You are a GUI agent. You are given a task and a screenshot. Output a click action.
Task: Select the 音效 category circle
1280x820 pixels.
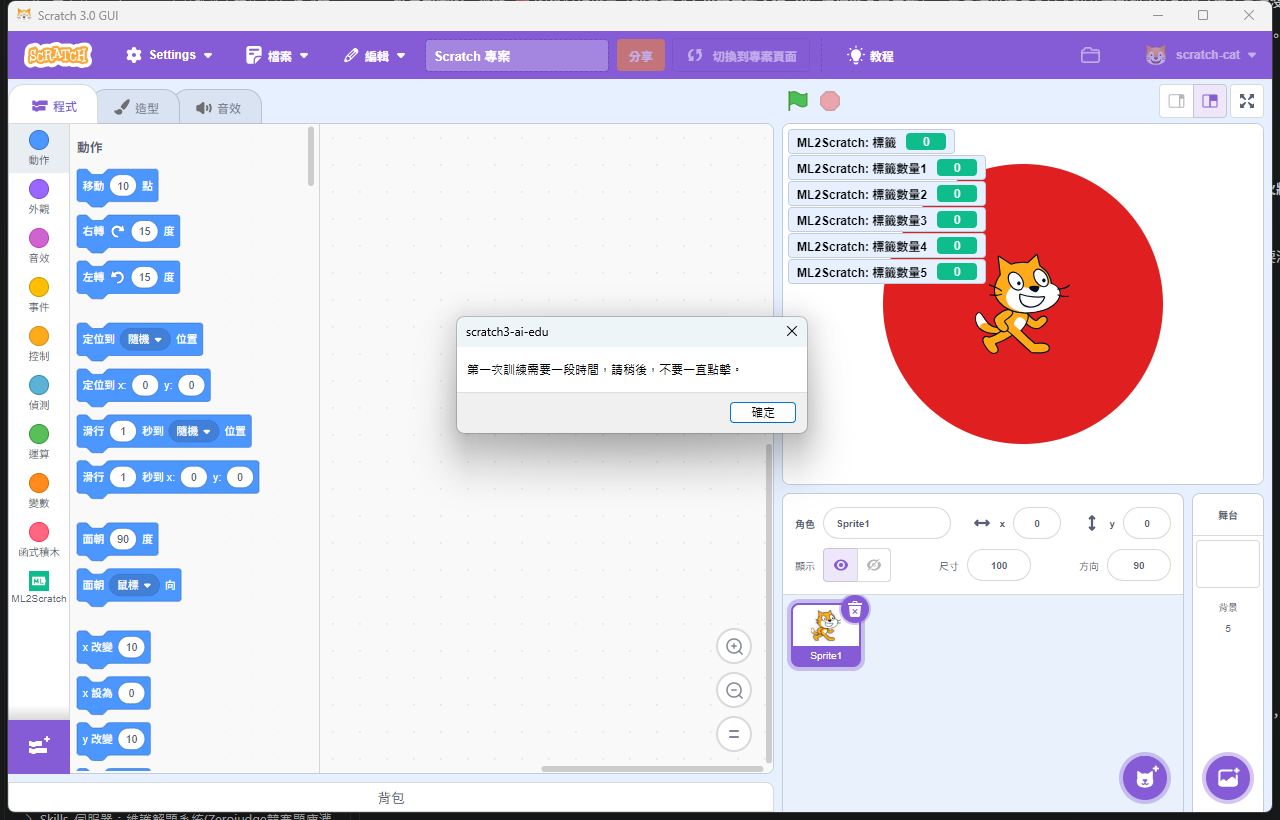point(39,238)
